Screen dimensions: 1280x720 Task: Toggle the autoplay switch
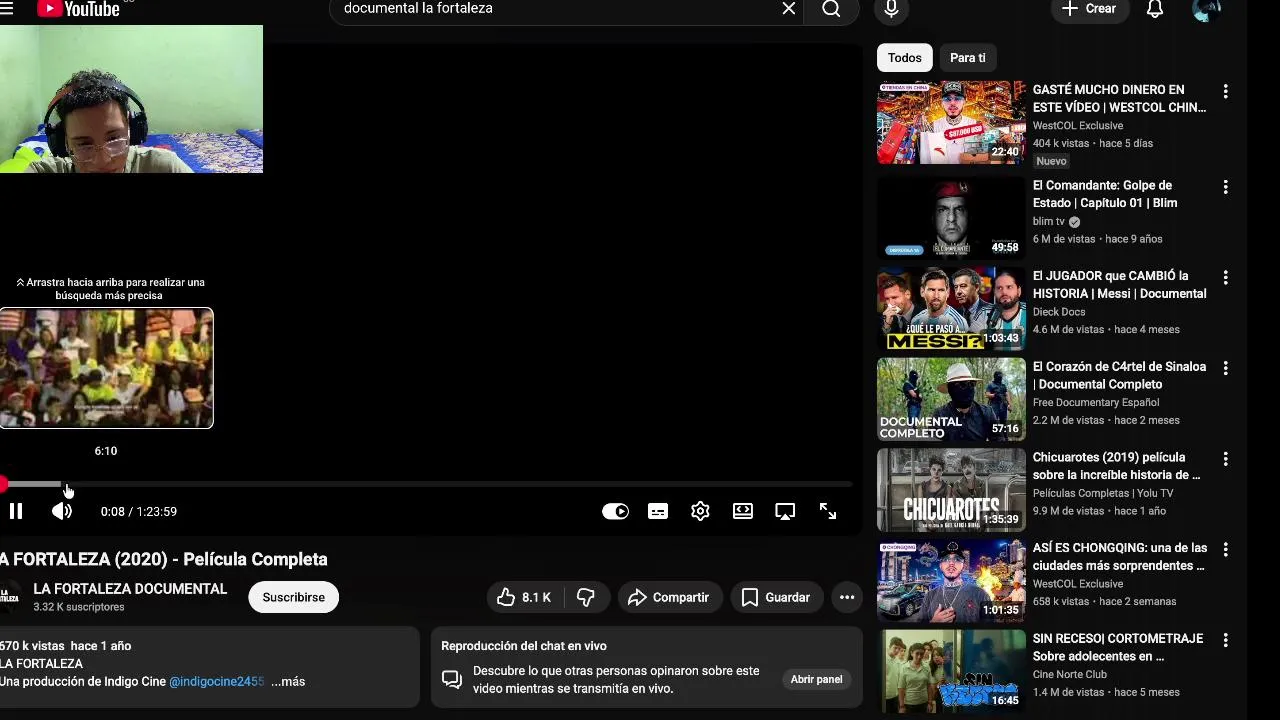pos(615,511)
